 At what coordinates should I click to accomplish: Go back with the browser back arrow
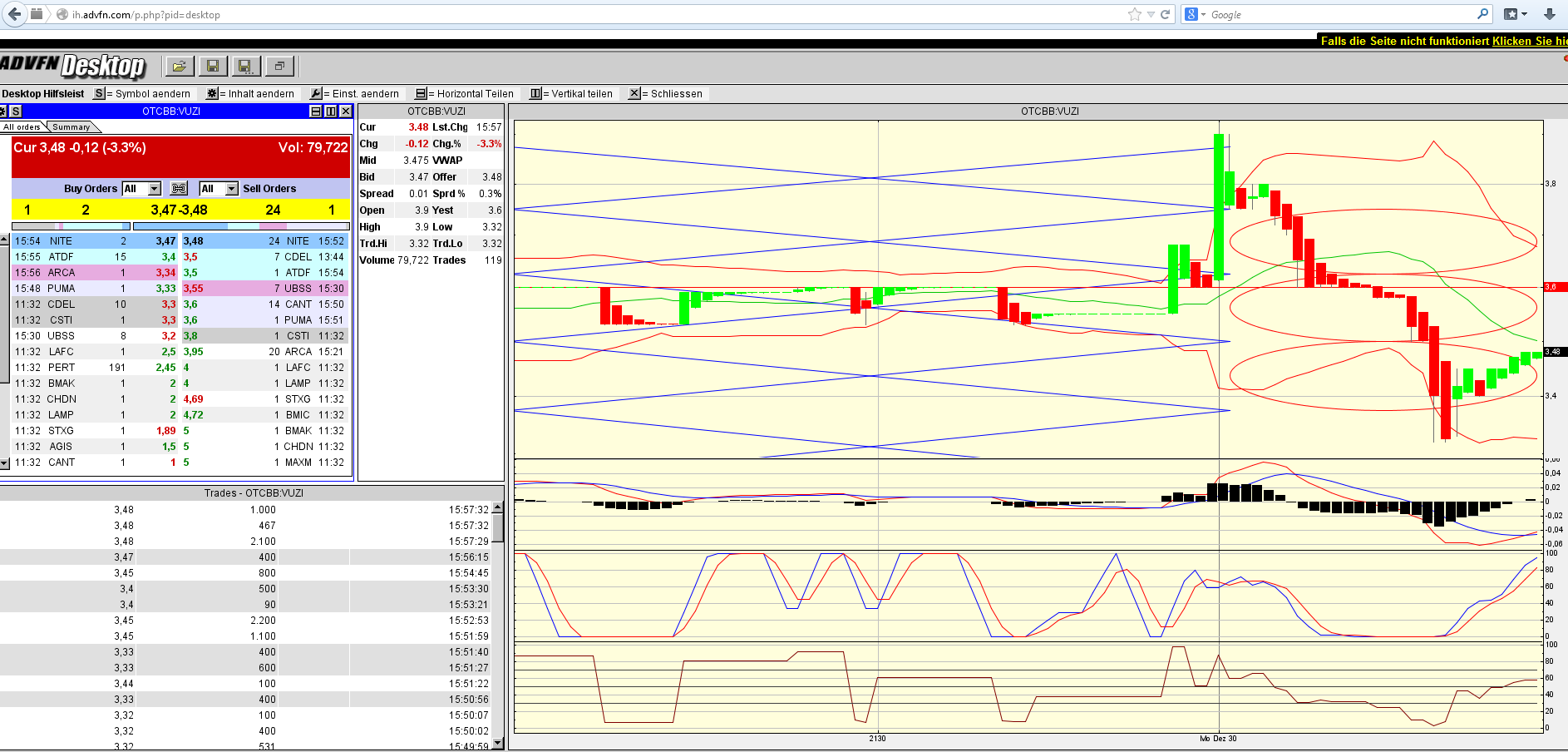tap(14, 14)
